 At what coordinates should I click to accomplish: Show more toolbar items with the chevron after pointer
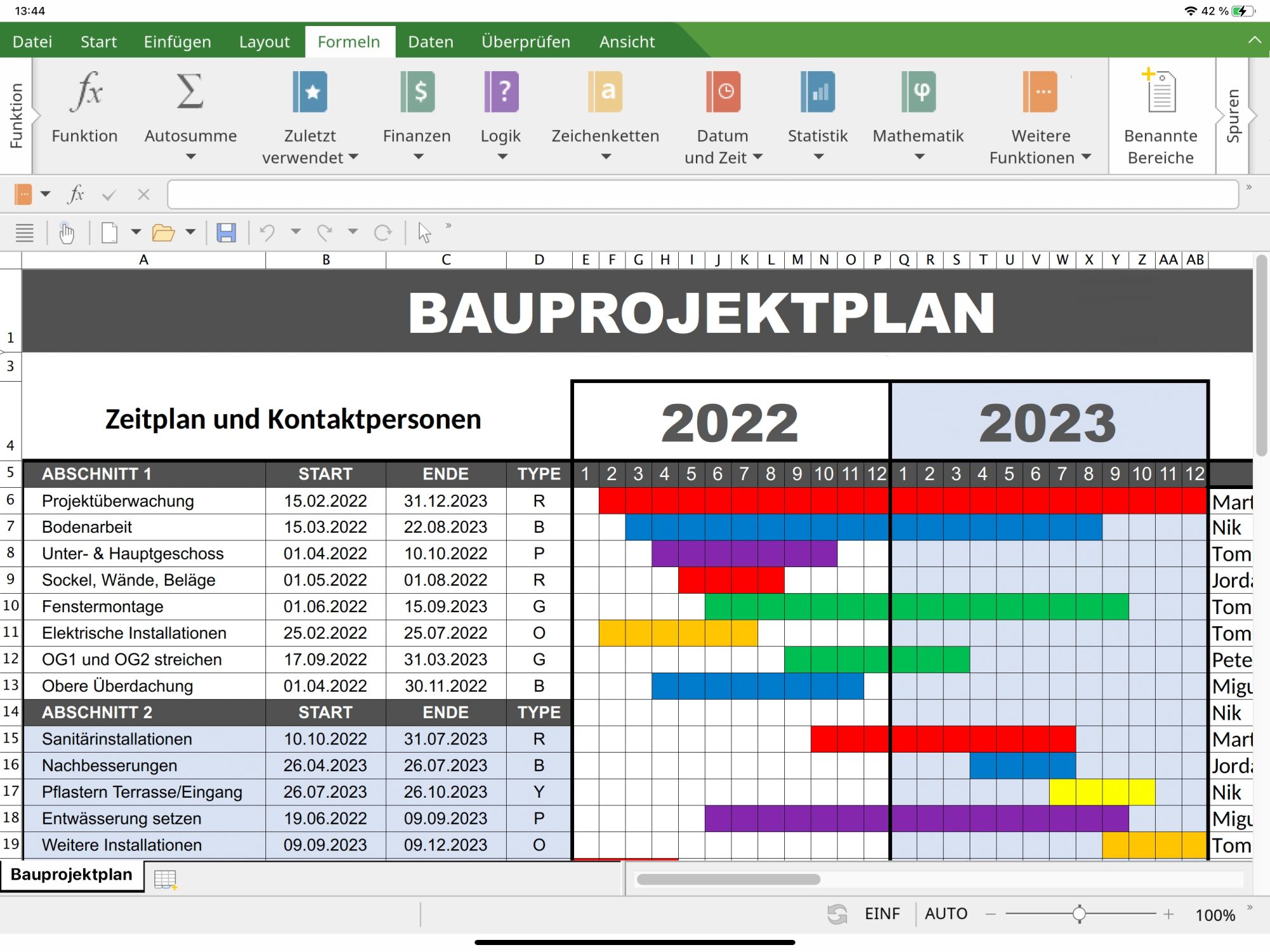448,225
